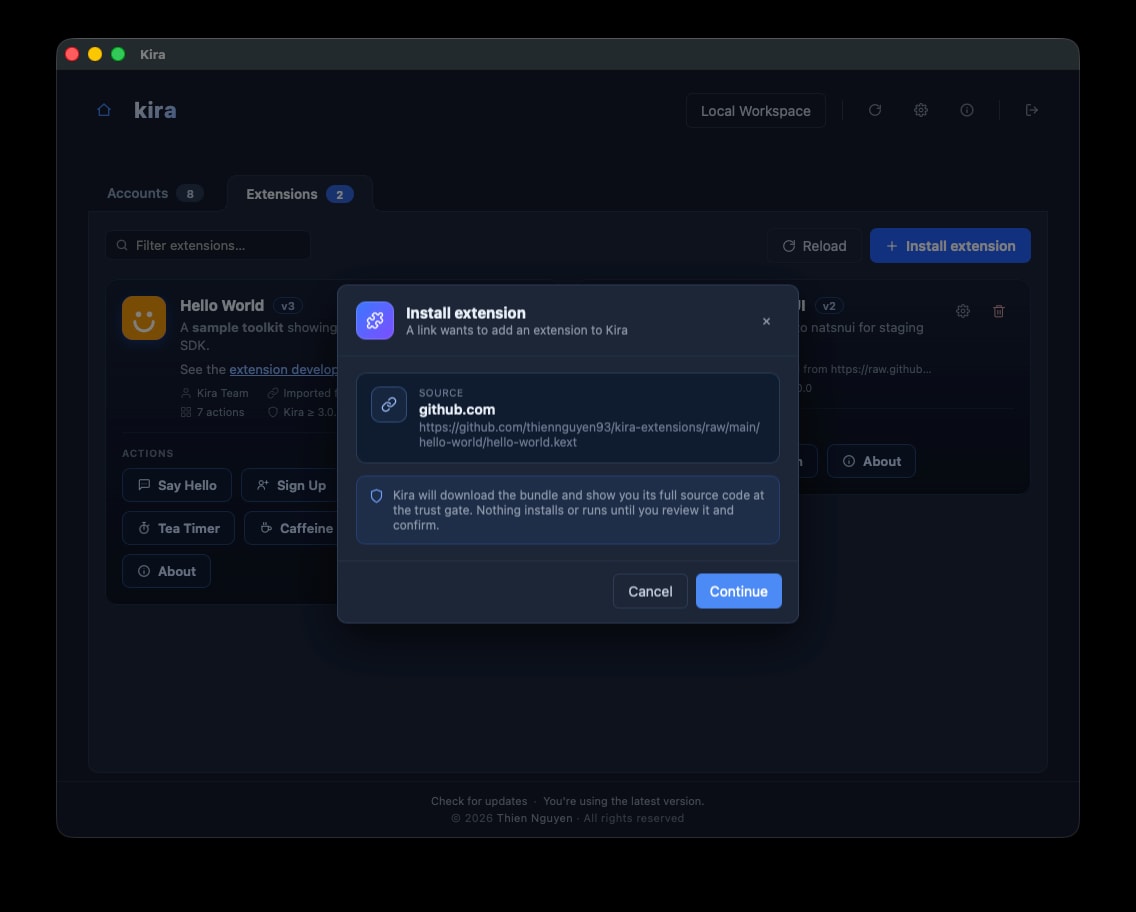Image resolution: width=1136 pixels, height=912 pixels.
Task: Focus the Filter extensions search field
Action: tap(208, 246)
